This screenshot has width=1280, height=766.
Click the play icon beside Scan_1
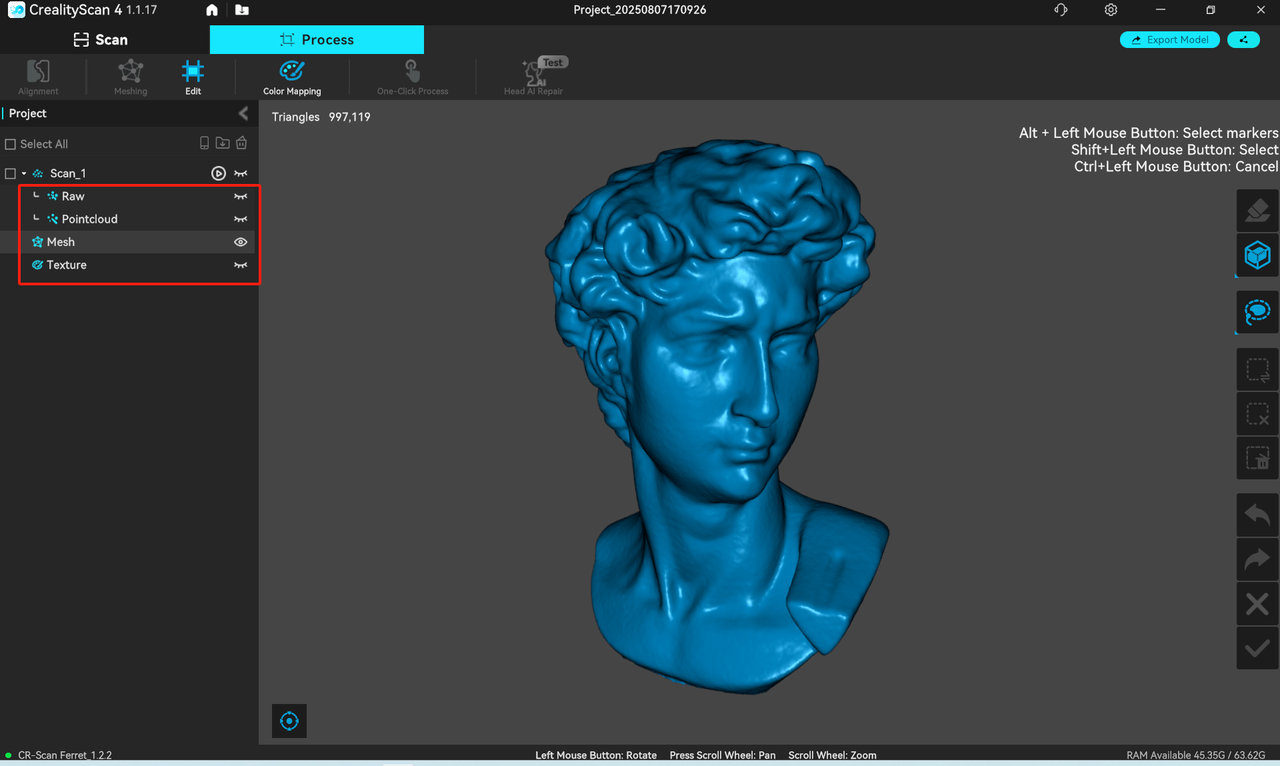[x=218, y=174]
